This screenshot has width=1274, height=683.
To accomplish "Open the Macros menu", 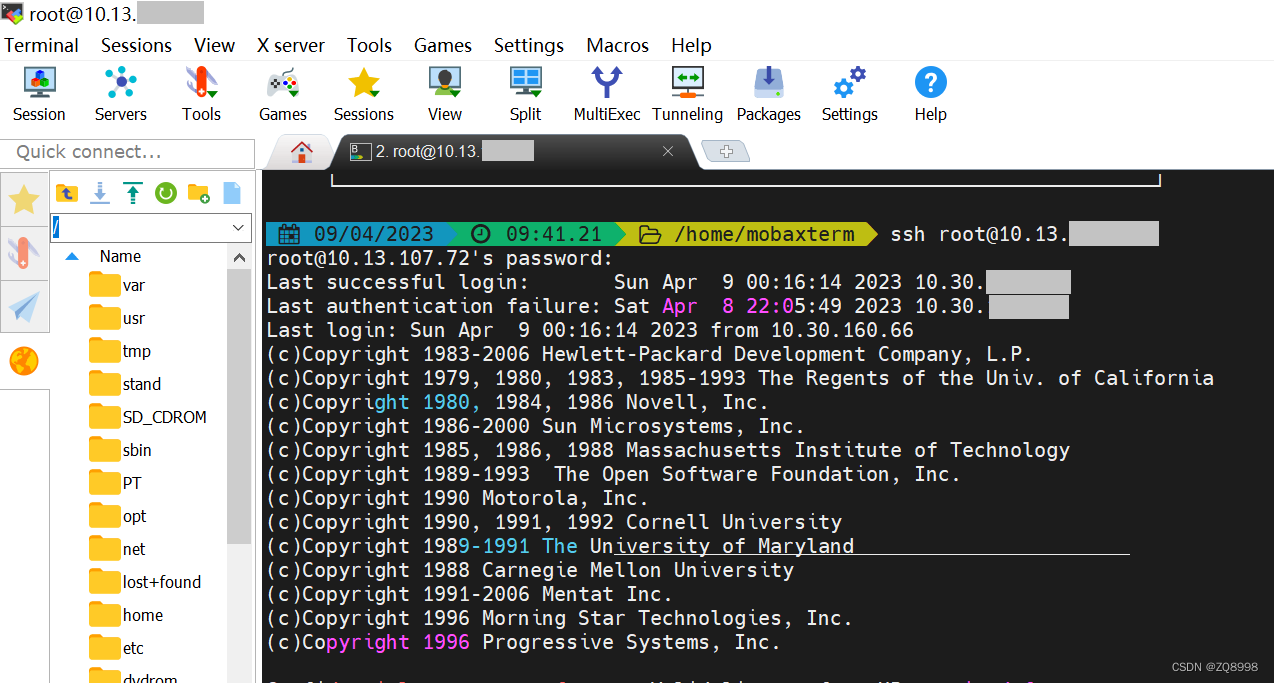I will tap(617, 45).
